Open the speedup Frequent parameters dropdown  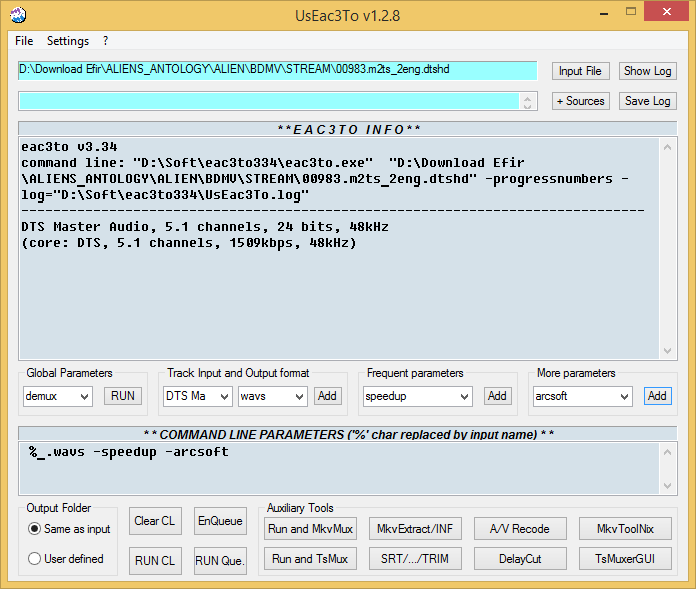(418, 396)
